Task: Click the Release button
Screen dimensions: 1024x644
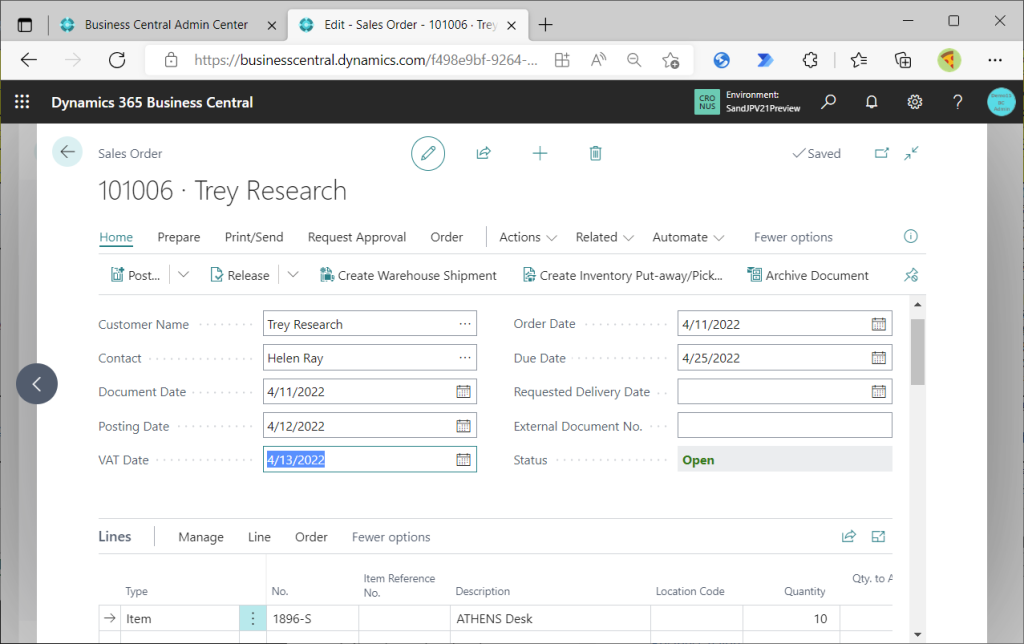Action: pos(240,275)
